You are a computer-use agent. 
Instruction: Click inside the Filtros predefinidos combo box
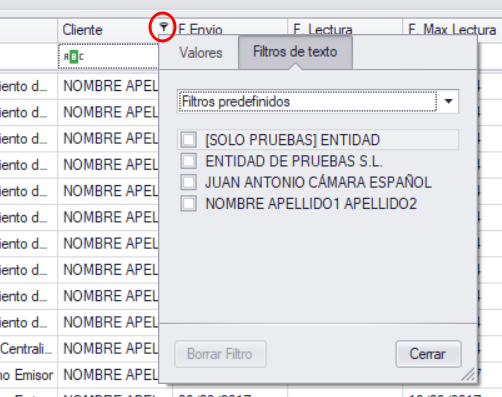tap(308, 101)
